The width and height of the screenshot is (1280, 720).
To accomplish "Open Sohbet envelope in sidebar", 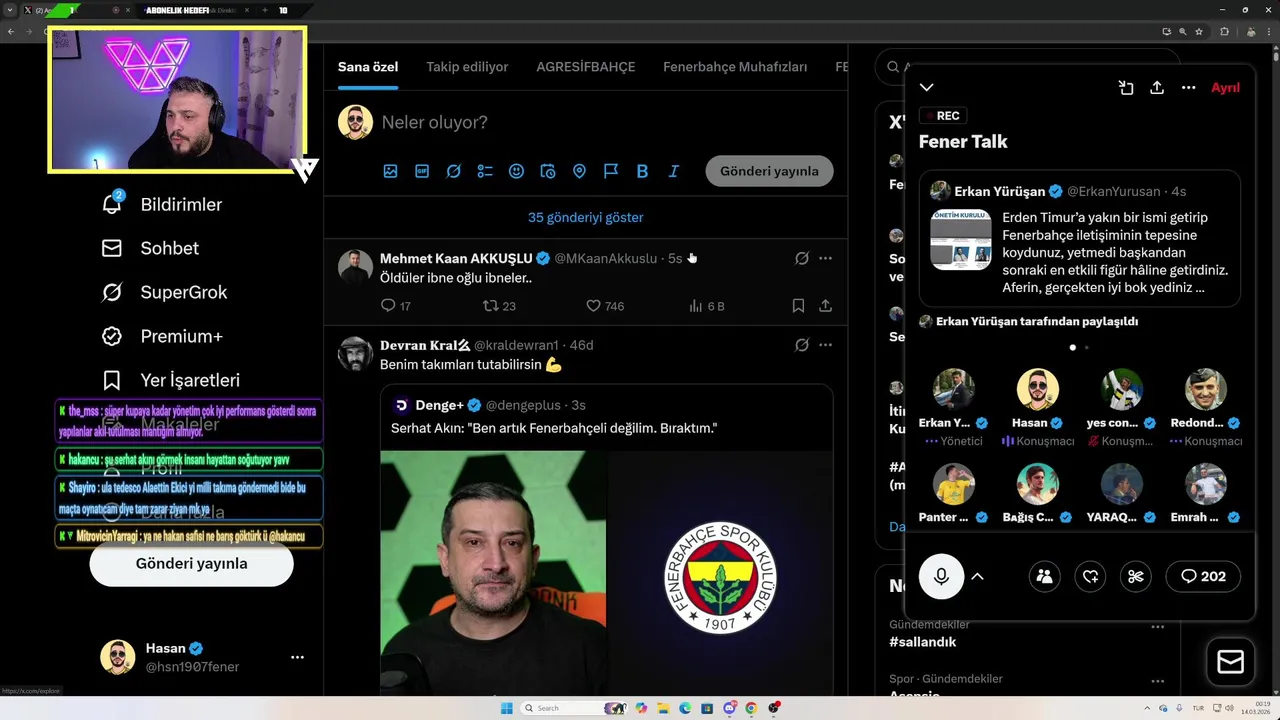I will (x=112, y=248).
